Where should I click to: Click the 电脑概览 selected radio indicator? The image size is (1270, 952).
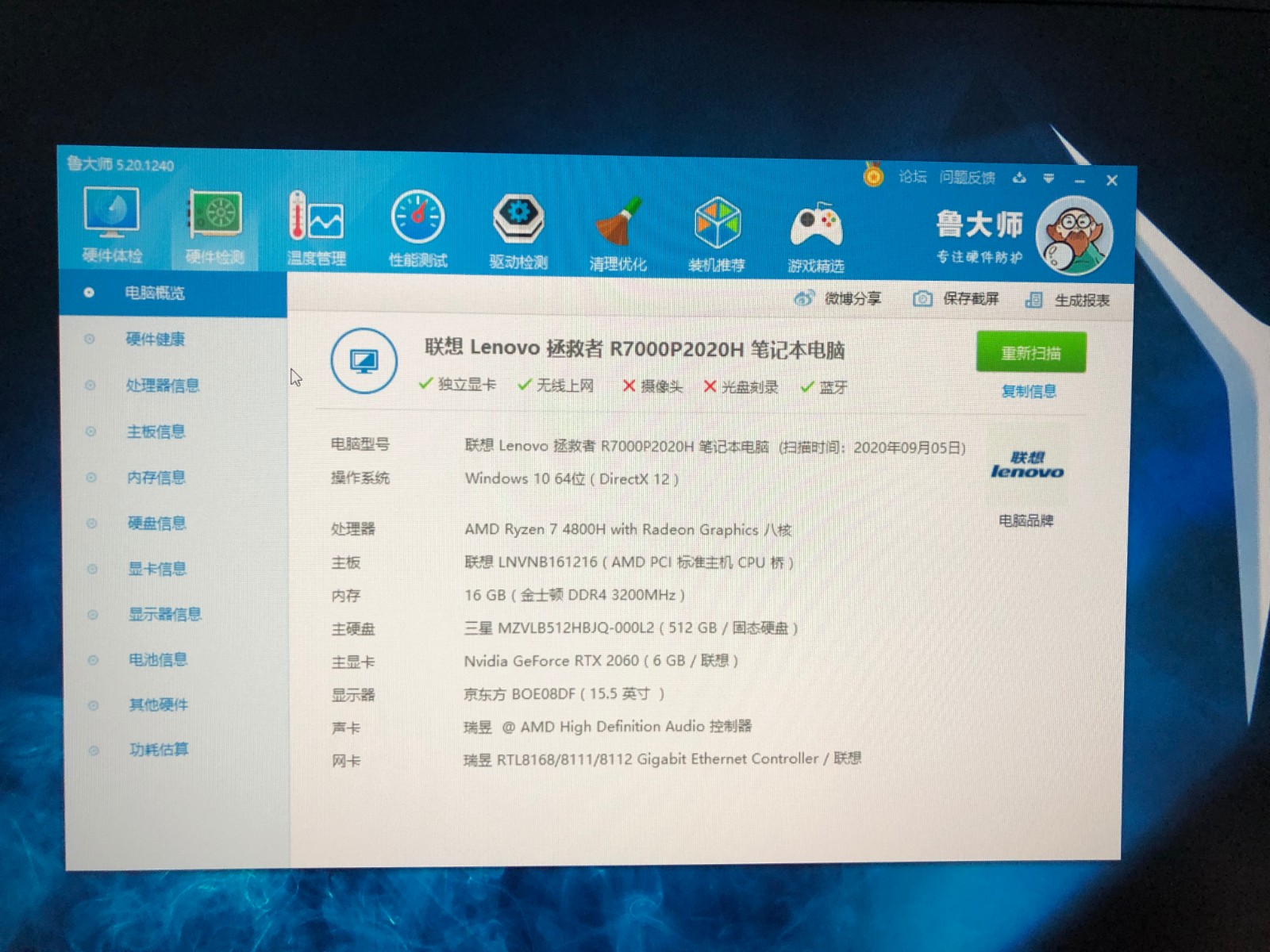[87, 292]
